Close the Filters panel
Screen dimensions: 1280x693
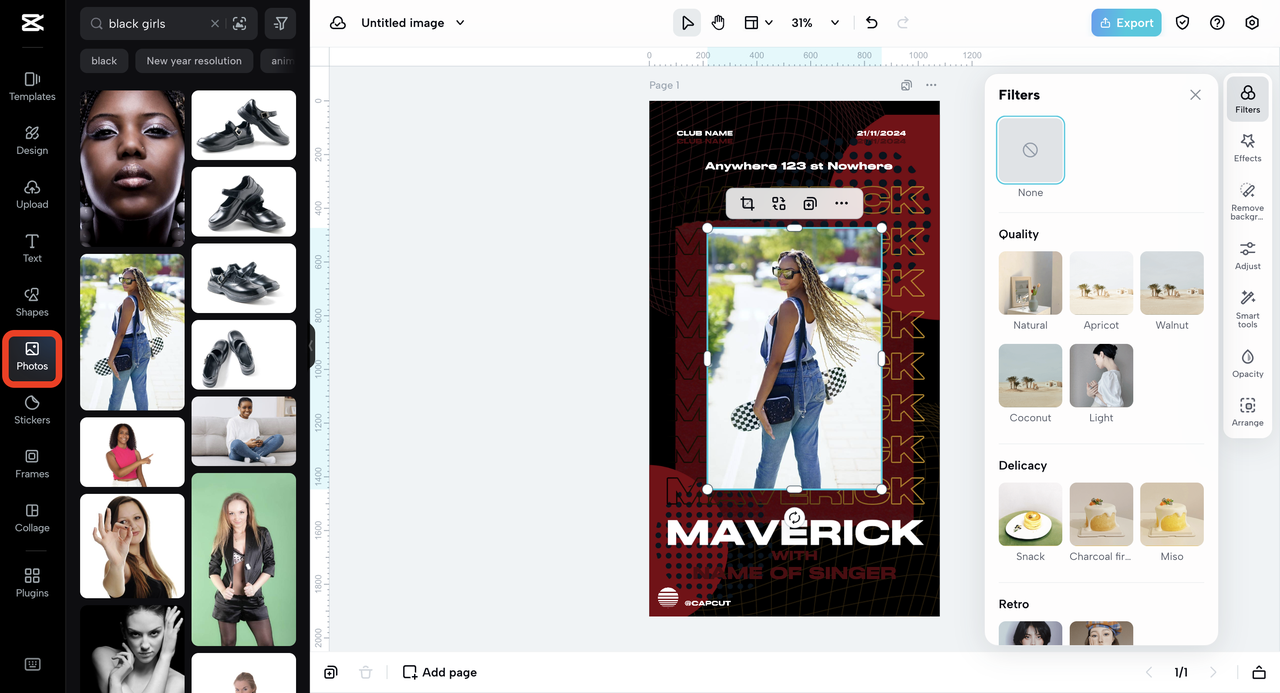pos(1195,95)
